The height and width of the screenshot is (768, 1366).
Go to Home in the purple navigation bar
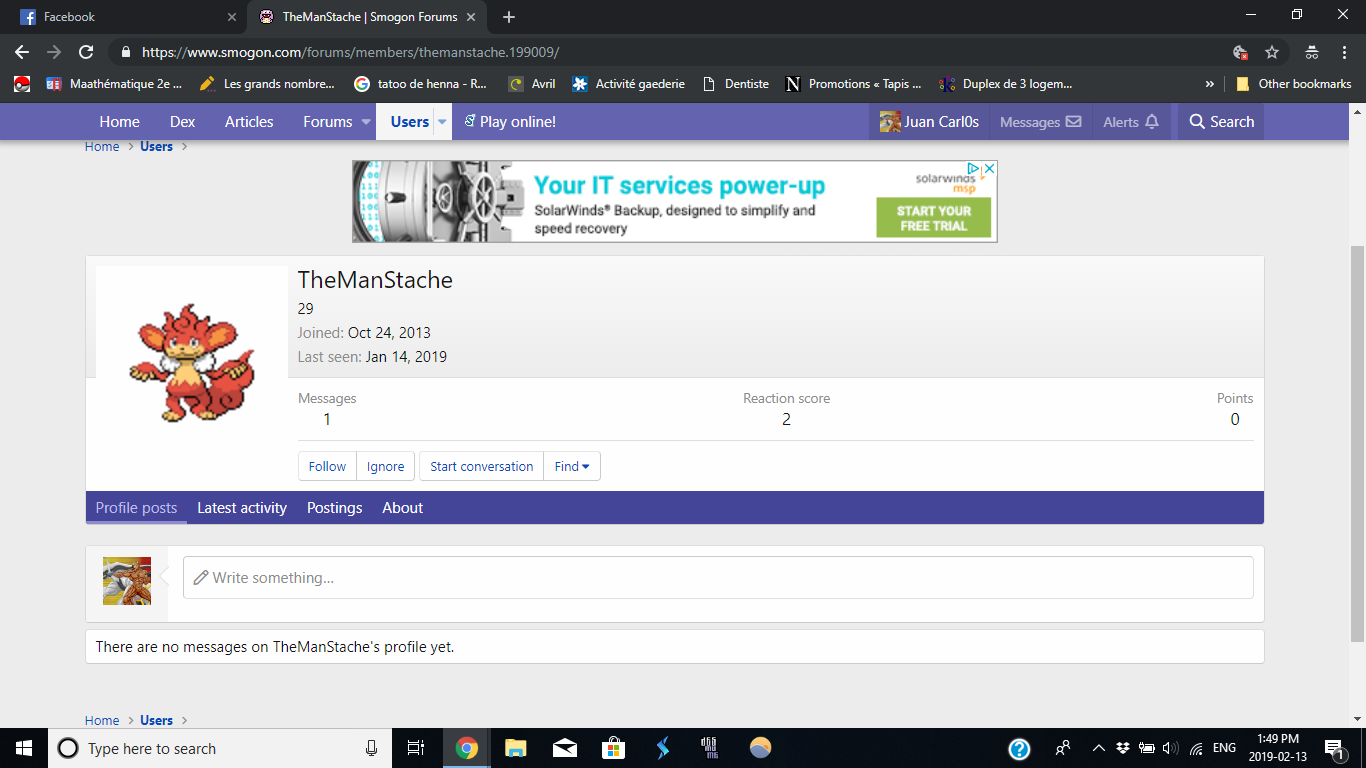pyautogui.click(x=119, y=122)
